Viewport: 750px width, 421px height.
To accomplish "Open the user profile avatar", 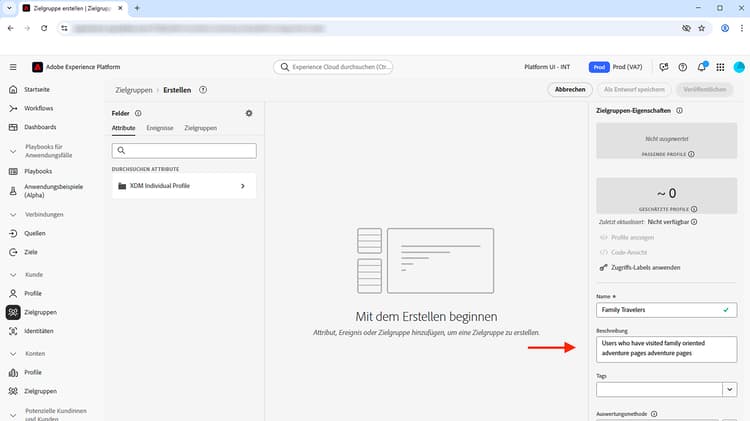I will 739,67.
